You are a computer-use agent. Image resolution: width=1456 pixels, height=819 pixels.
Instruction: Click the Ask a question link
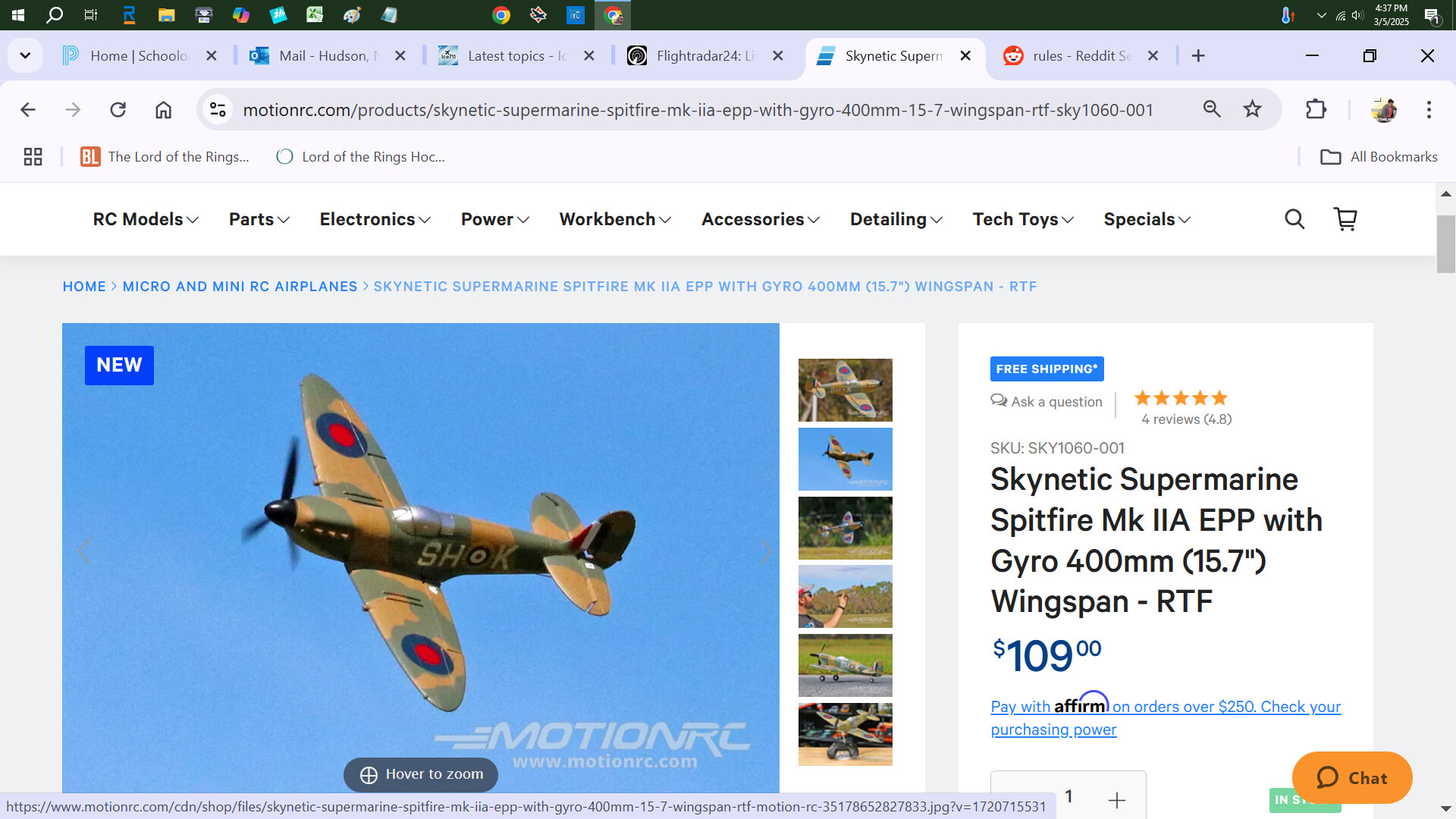(x=1046, y=401)
